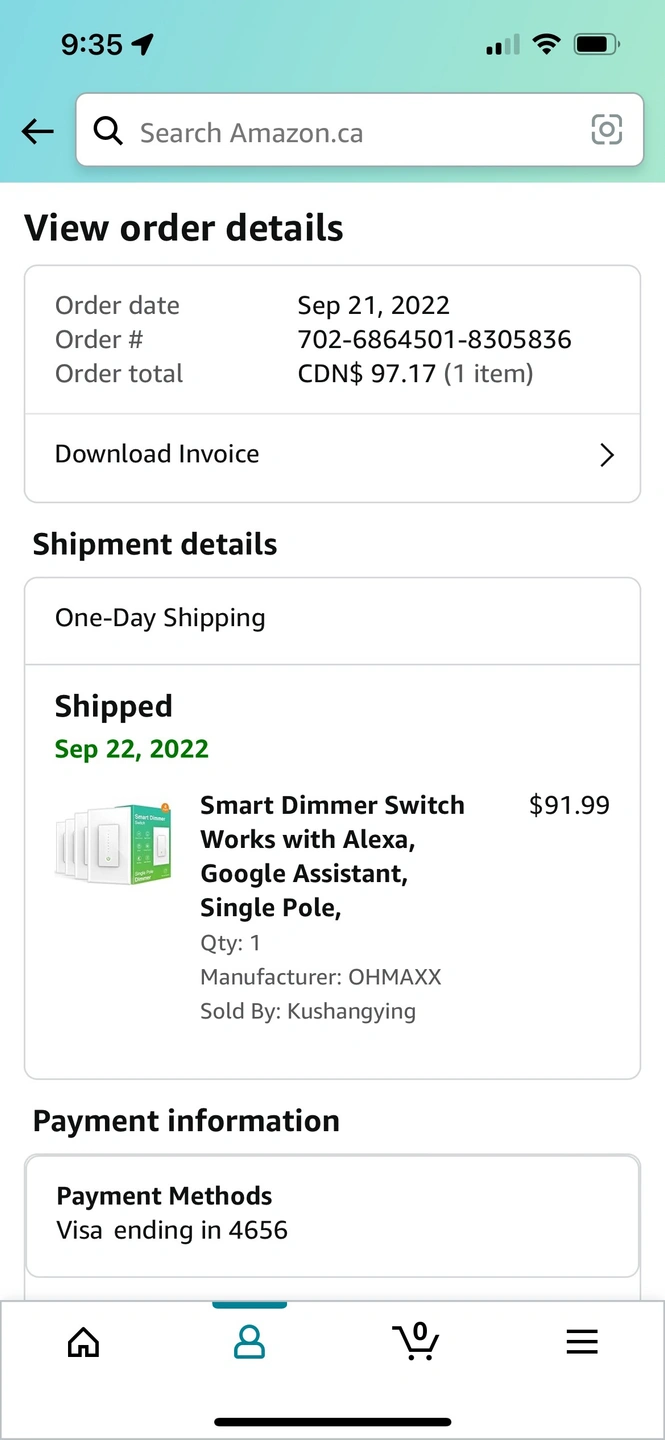
Task: Tap the One-Day Shipping row
Action: click(332, 619)
